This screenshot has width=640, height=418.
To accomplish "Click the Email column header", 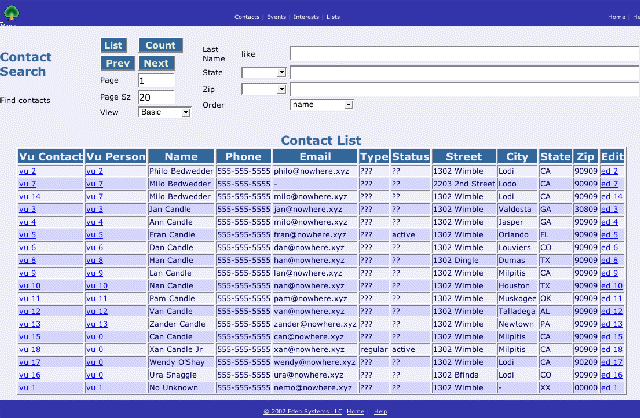I will click(x=316, y=156).
